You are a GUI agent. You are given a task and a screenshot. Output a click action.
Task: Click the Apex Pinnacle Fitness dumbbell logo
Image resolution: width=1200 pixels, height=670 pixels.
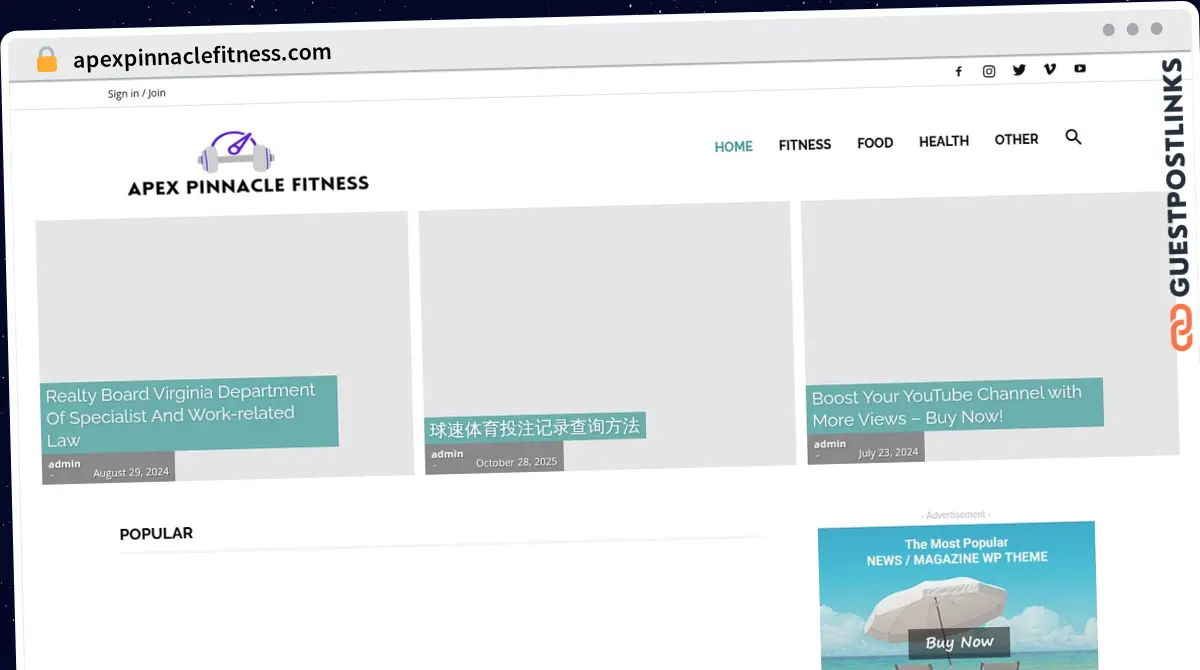pos(236,152)
